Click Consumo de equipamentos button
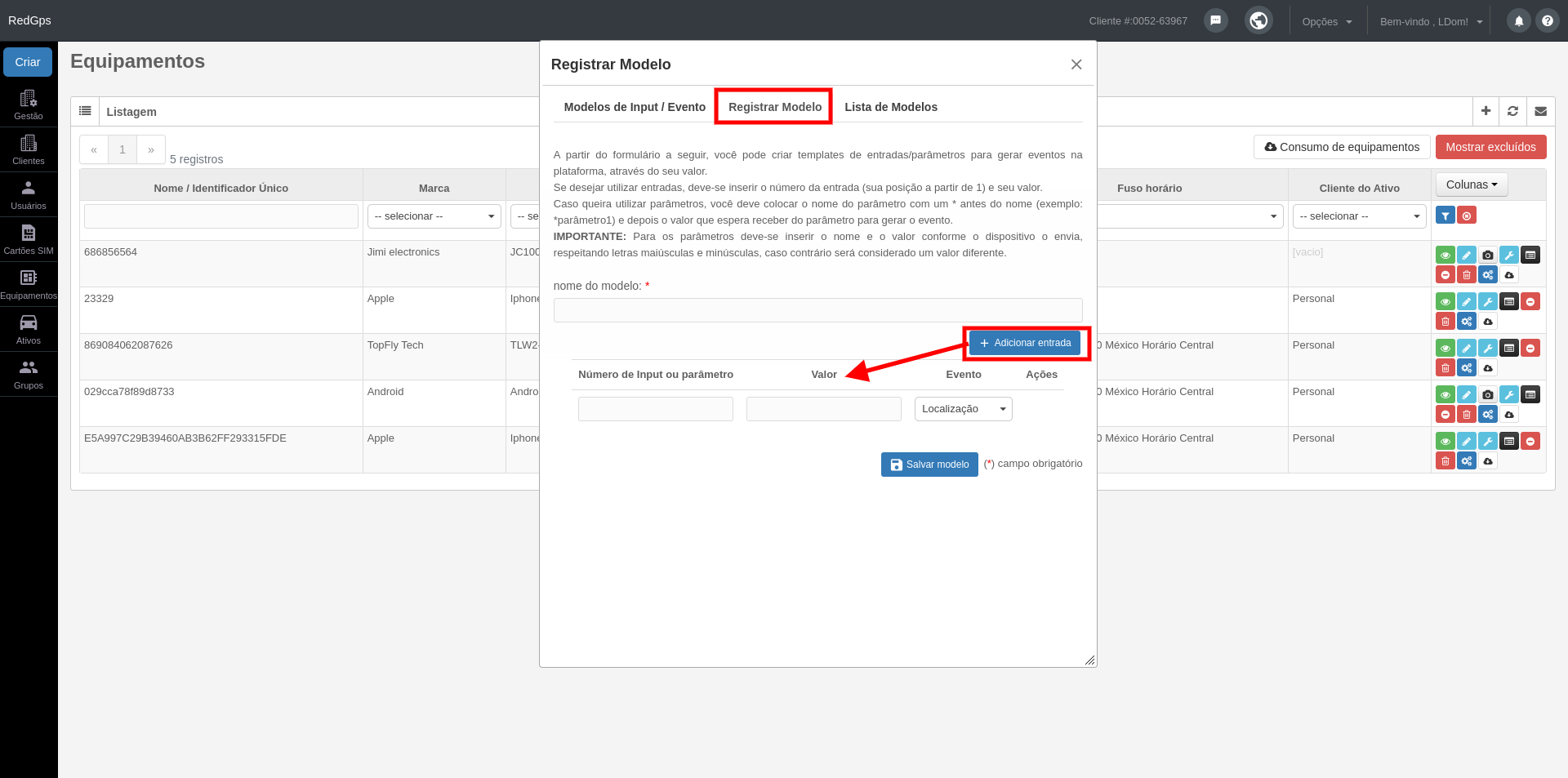The height and width of the screenshot is (778, 1568). (1342, 147)
